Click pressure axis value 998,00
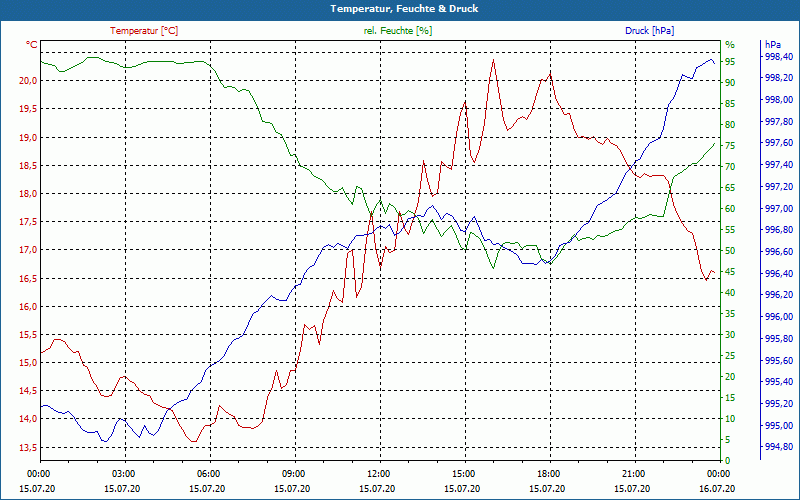This screenshot has height=500, width=800. 779,99
